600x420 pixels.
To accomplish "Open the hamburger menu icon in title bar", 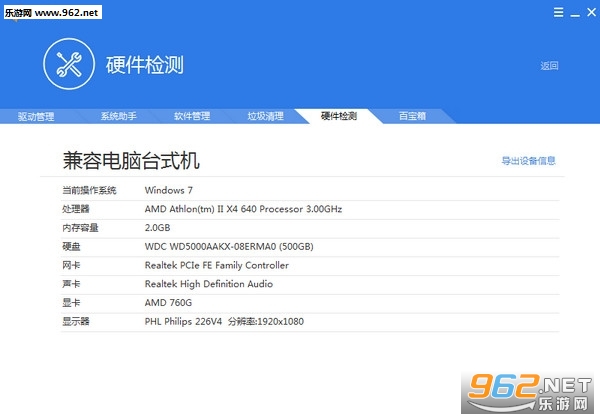I will pyautogui.click(x=558, y=12).
